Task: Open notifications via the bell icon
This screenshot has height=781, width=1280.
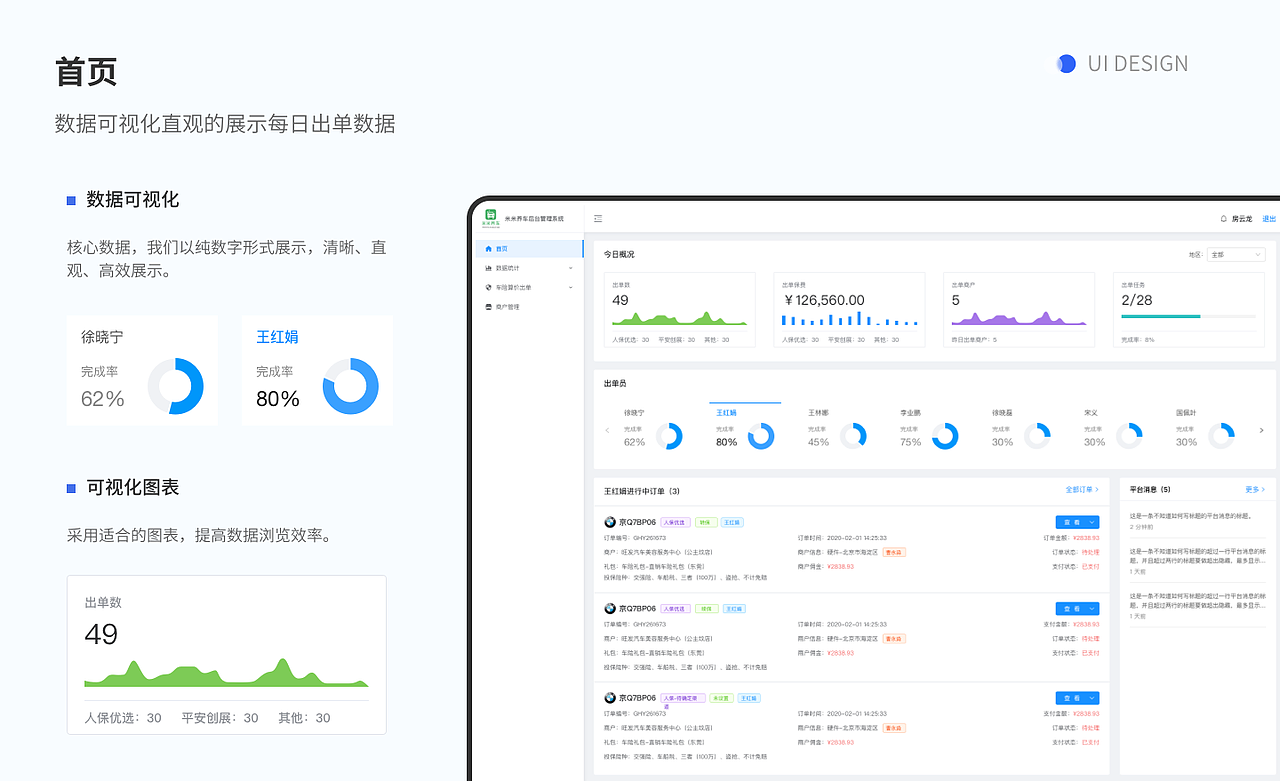Action: [1223, 218]
